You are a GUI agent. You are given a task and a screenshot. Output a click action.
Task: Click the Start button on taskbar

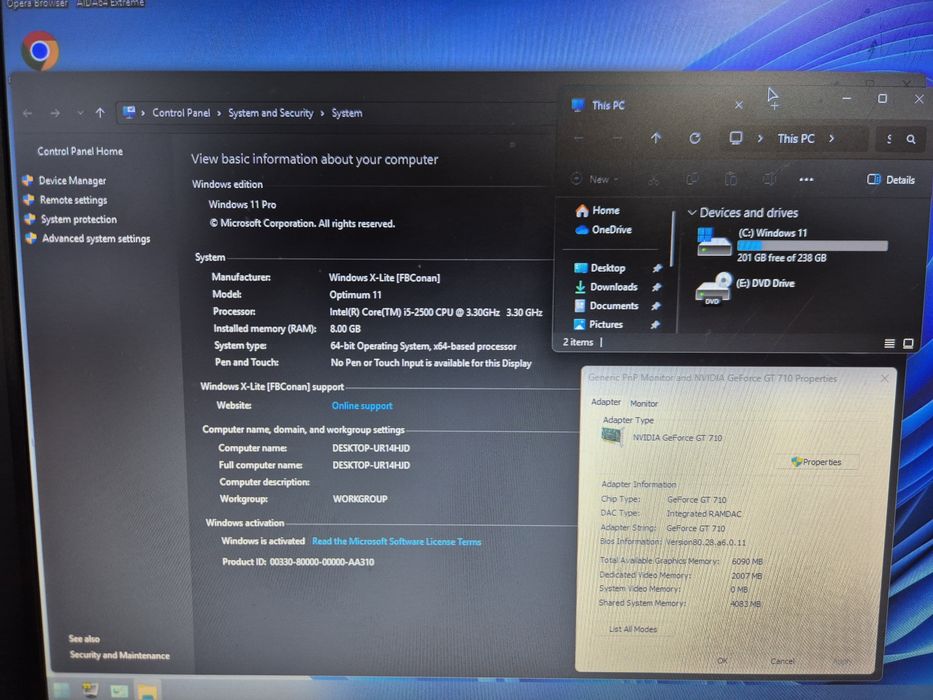click(61, 690)
